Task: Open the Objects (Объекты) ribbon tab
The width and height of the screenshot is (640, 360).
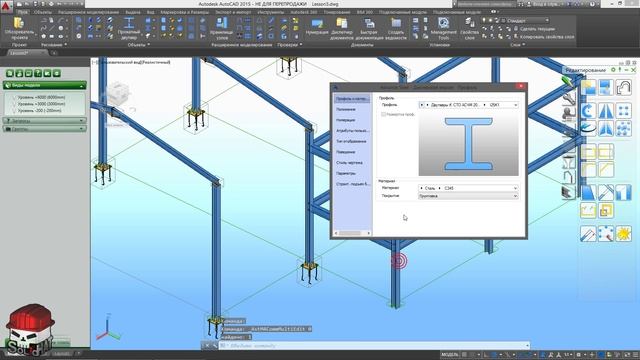Action: [42, 13]
